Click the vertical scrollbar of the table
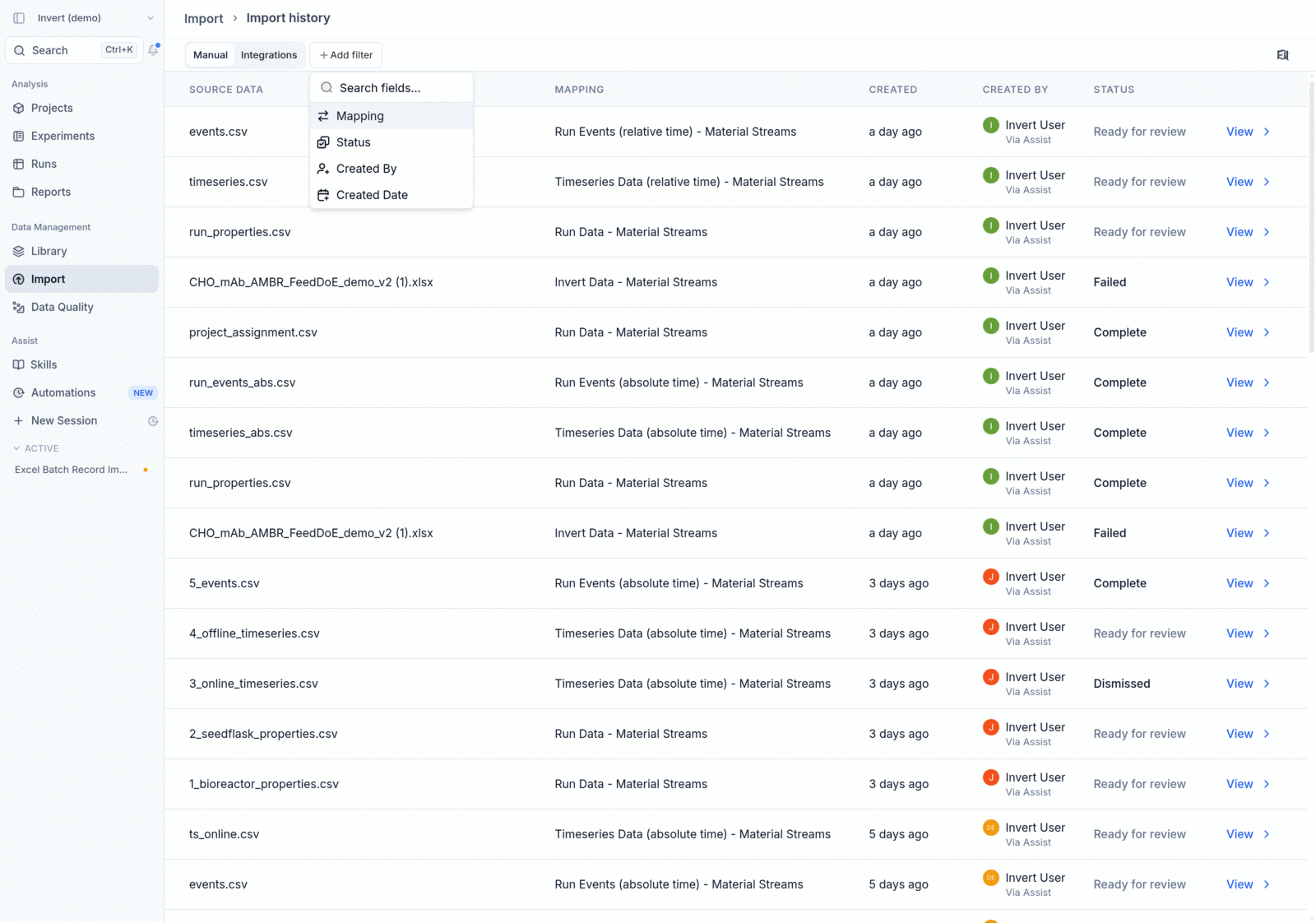The width and height of the screenshot is (1316, 923). (x=1311, y=218)
